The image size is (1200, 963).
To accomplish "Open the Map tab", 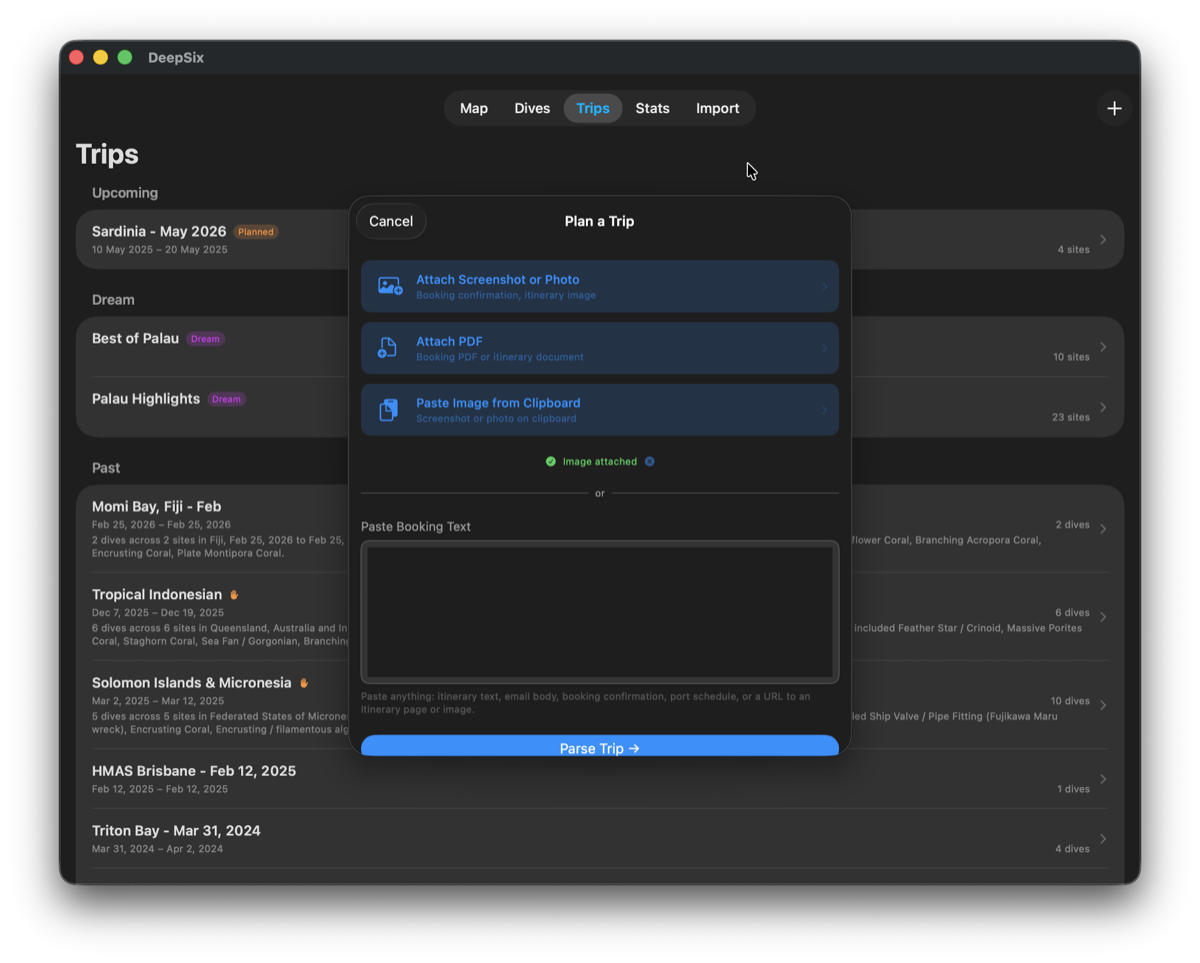I will pyautogui.click(x=474, y=108).
